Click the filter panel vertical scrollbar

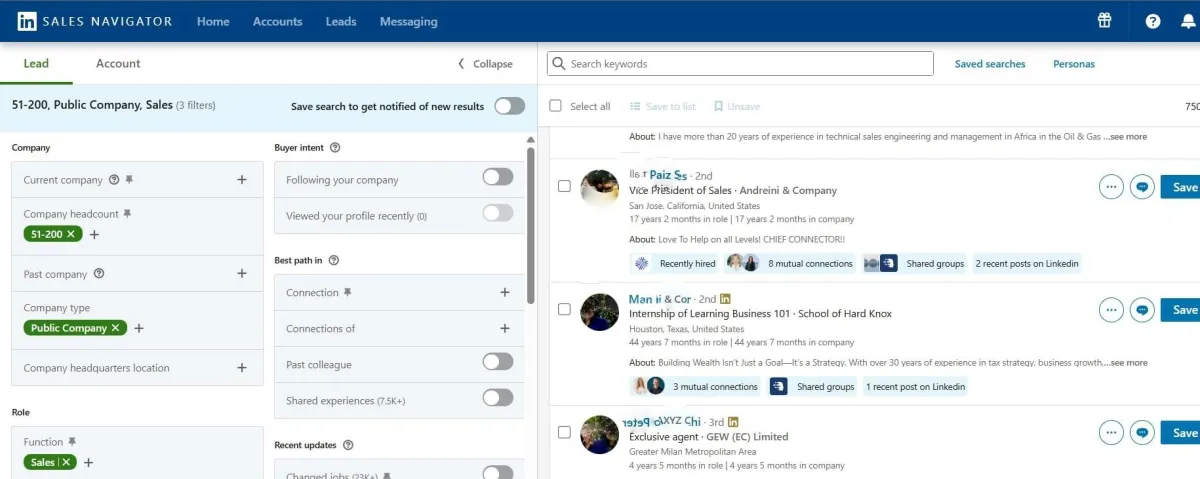531,225
